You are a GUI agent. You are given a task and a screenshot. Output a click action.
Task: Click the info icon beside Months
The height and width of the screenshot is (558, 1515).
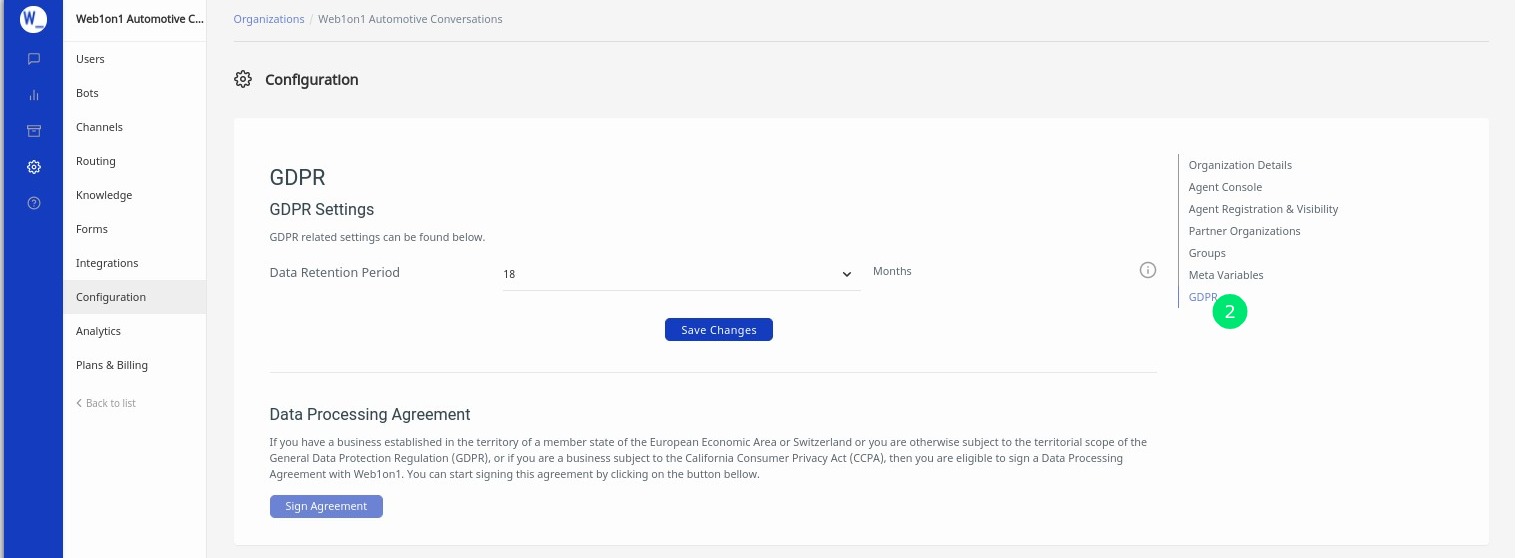point(1148,271)
